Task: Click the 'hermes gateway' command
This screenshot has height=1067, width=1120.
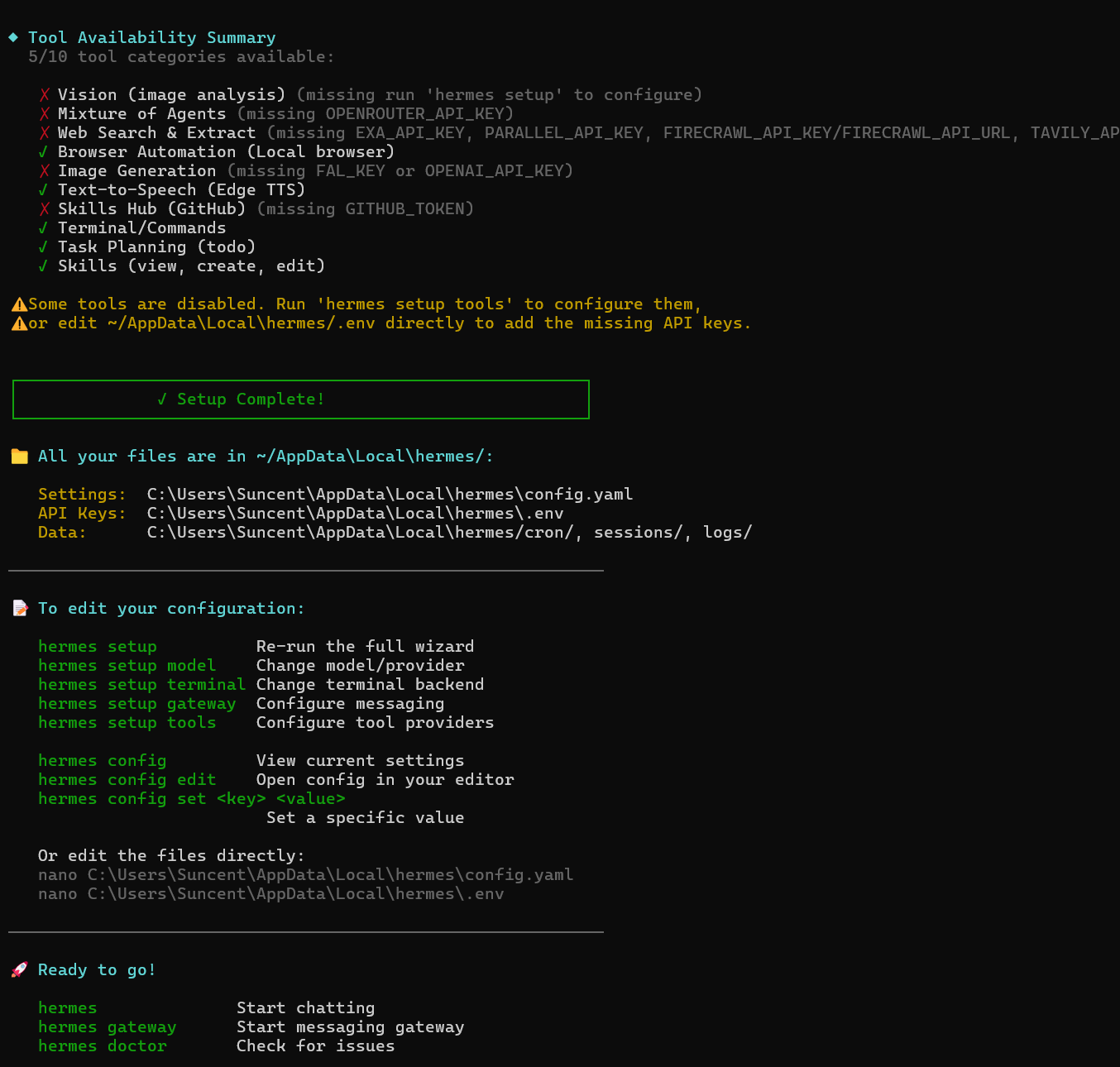Action: point(107,1027)
